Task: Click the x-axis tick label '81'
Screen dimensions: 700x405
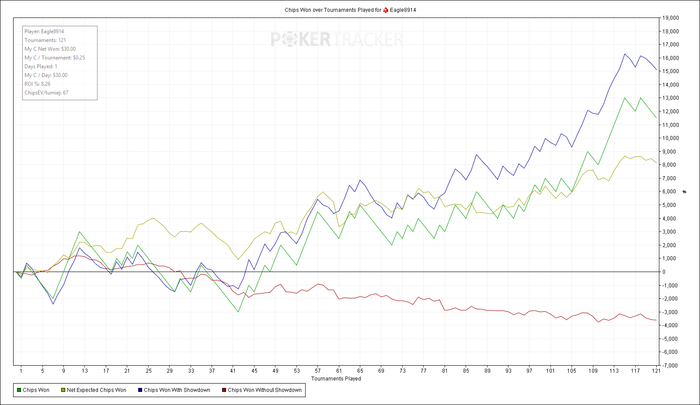Action: click(445, 371)
